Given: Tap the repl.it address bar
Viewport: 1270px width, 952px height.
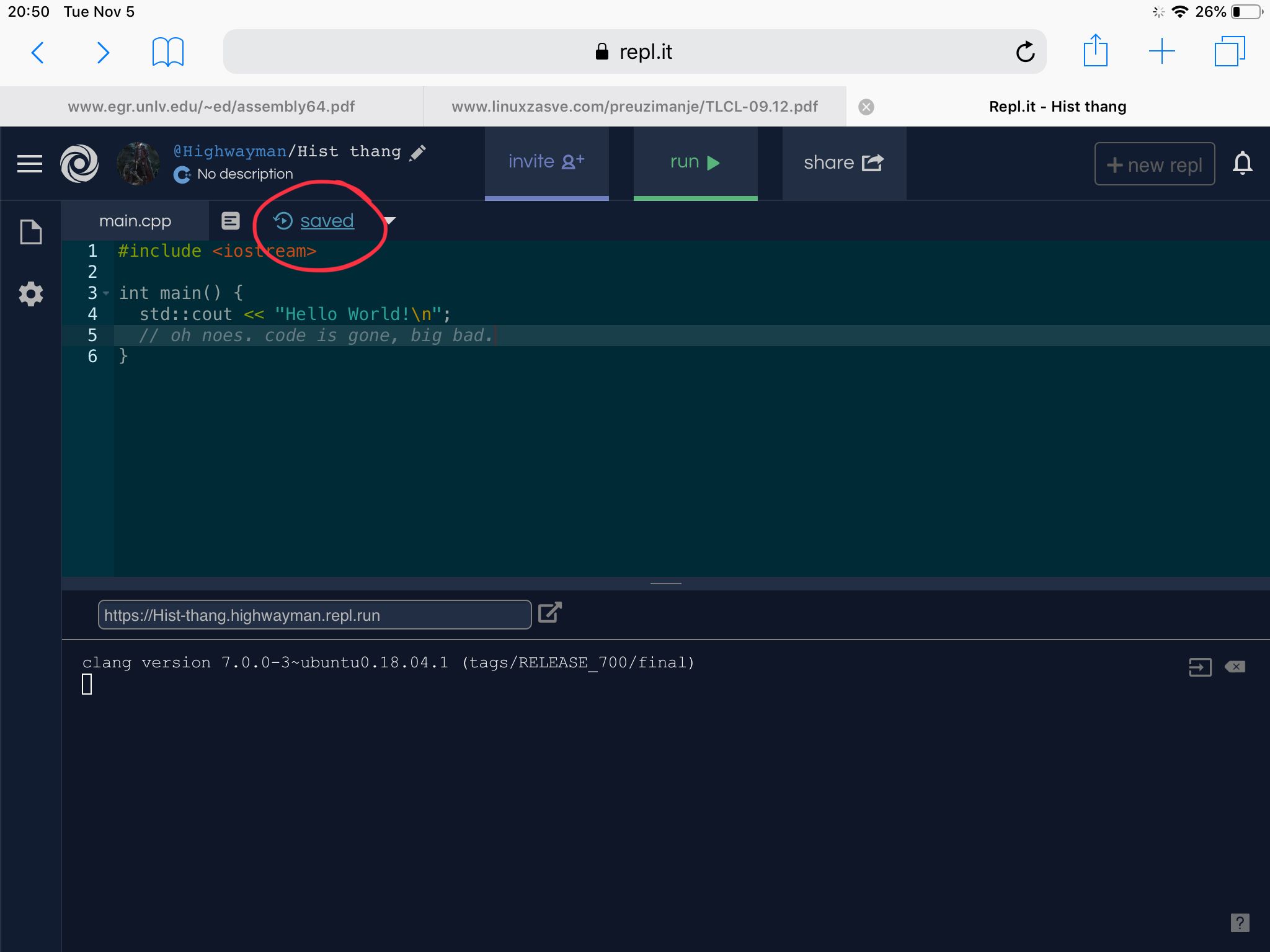Looking at the screenshot, I should (x=634, y=51).
